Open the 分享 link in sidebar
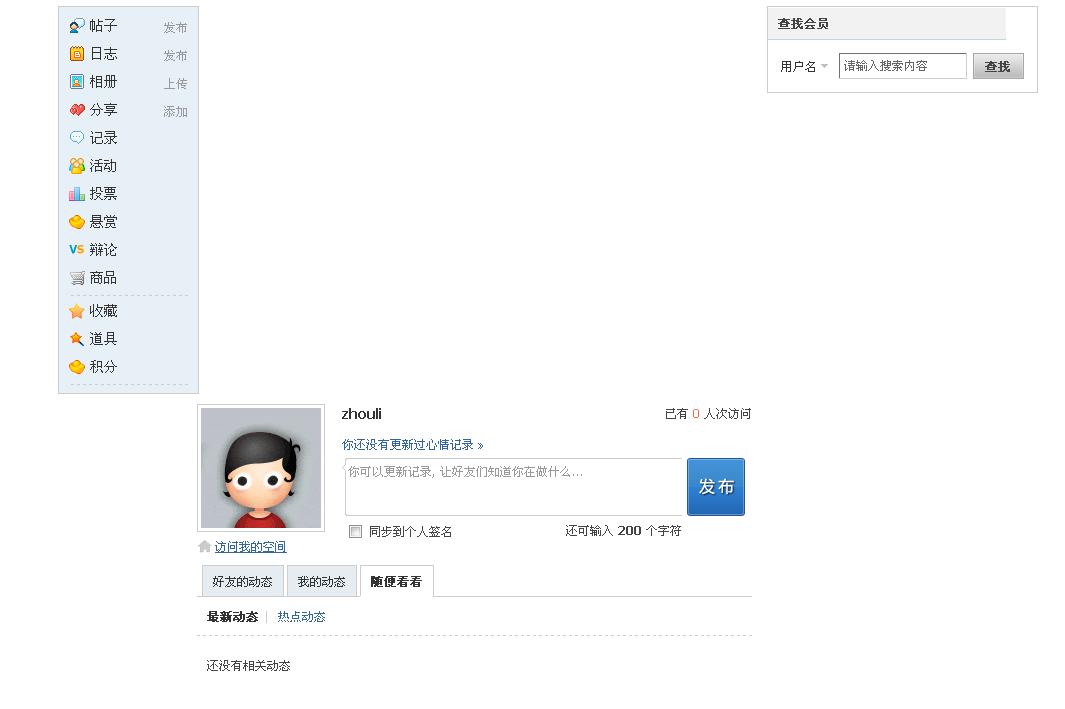This screenshot has width=1065, height=709. click(103, 109)
